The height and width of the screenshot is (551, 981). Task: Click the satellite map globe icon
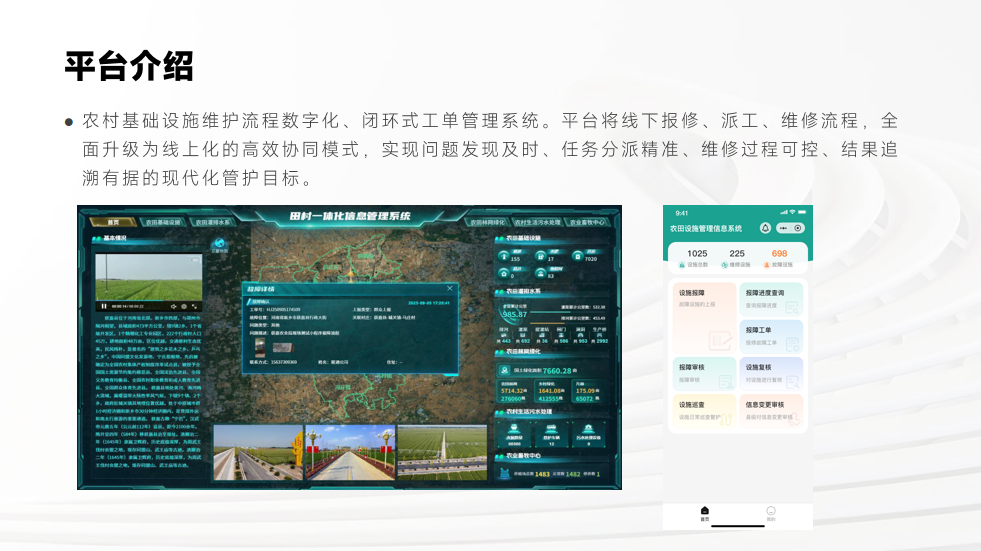[x=219, y=243]
